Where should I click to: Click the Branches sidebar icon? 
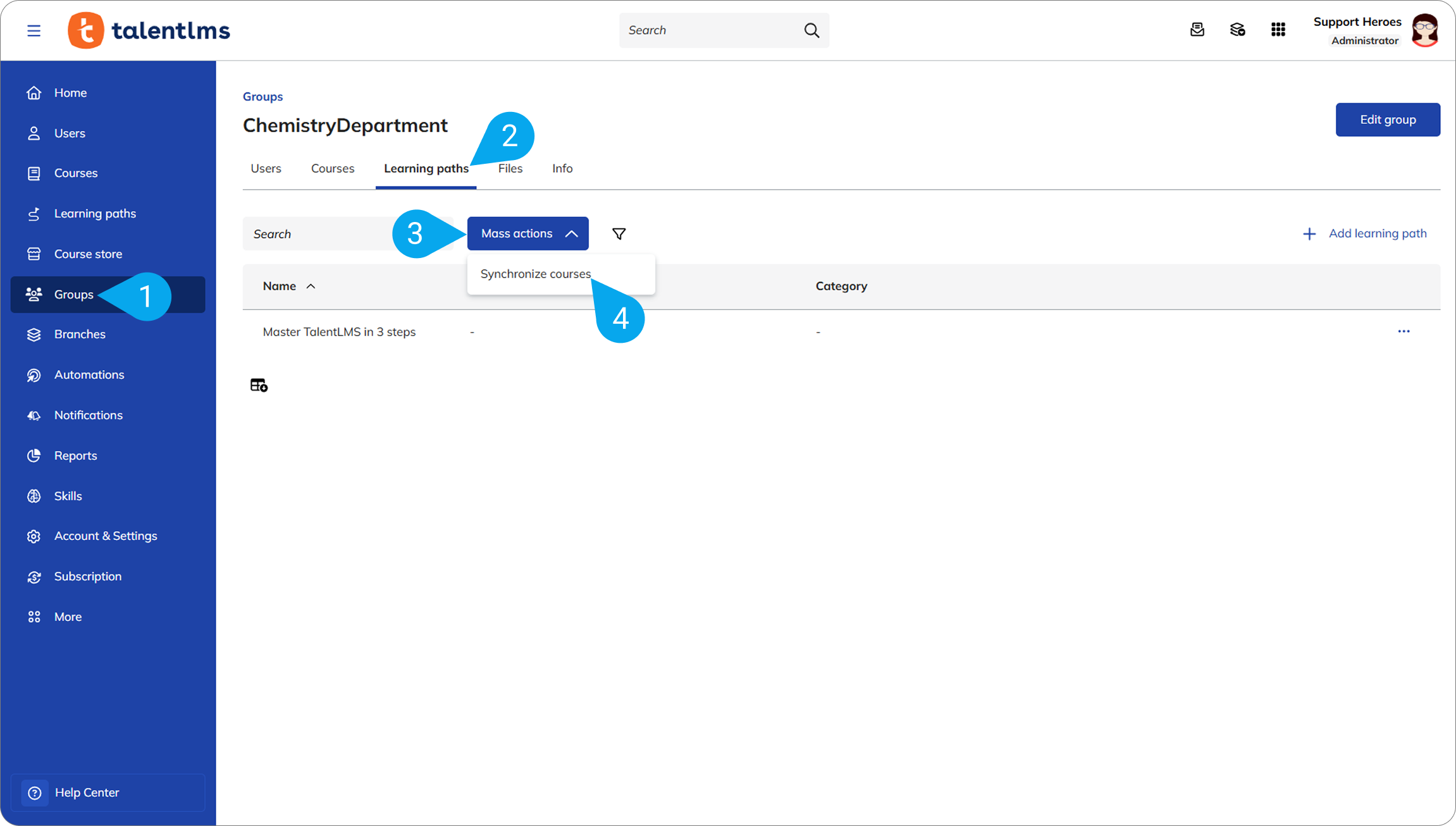click(34, 335)
